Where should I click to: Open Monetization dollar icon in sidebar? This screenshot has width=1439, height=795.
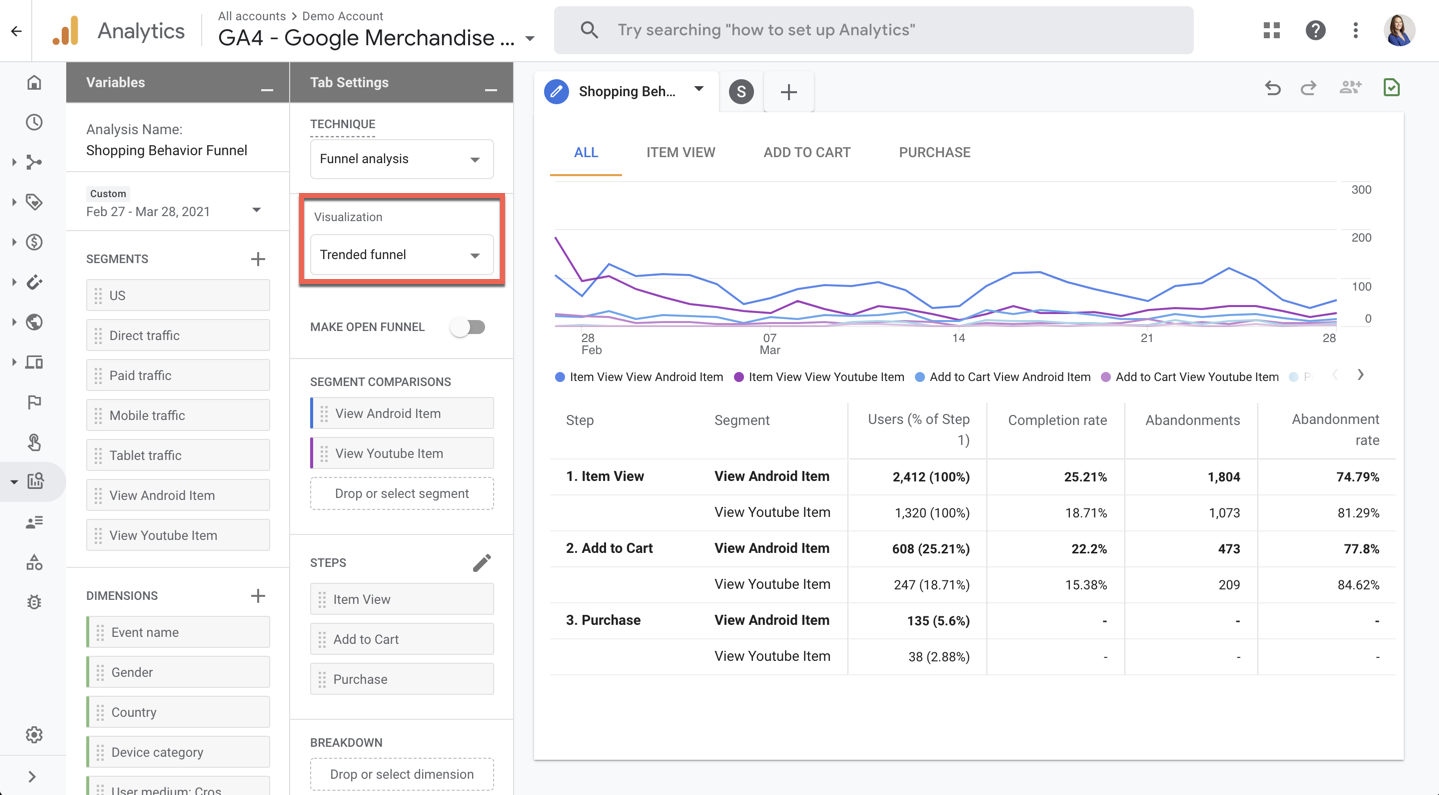coord(34,242)
